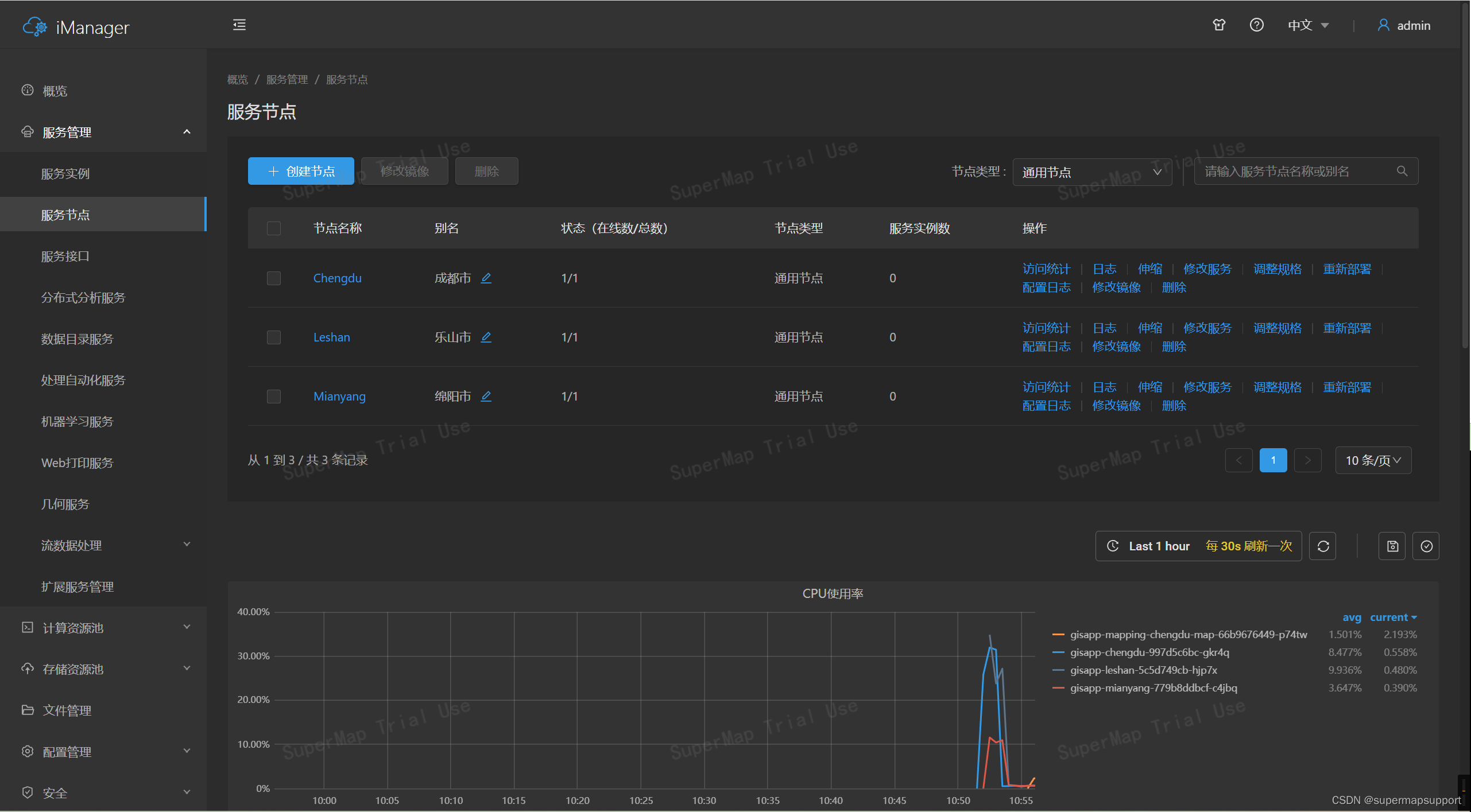Edit alias pencil icon for 成都市
Viewport: 1471px width, 812px height.
point(486,278)
